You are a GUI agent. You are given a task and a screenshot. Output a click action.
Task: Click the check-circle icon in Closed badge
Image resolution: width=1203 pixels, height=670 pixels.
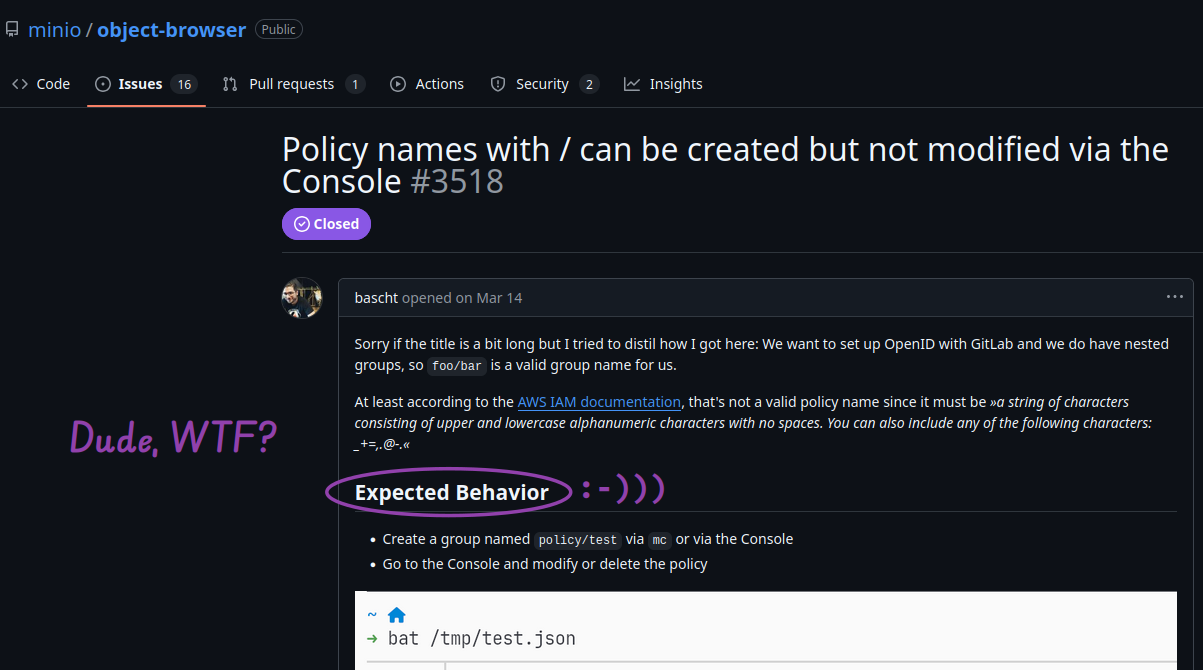point(302,224)
